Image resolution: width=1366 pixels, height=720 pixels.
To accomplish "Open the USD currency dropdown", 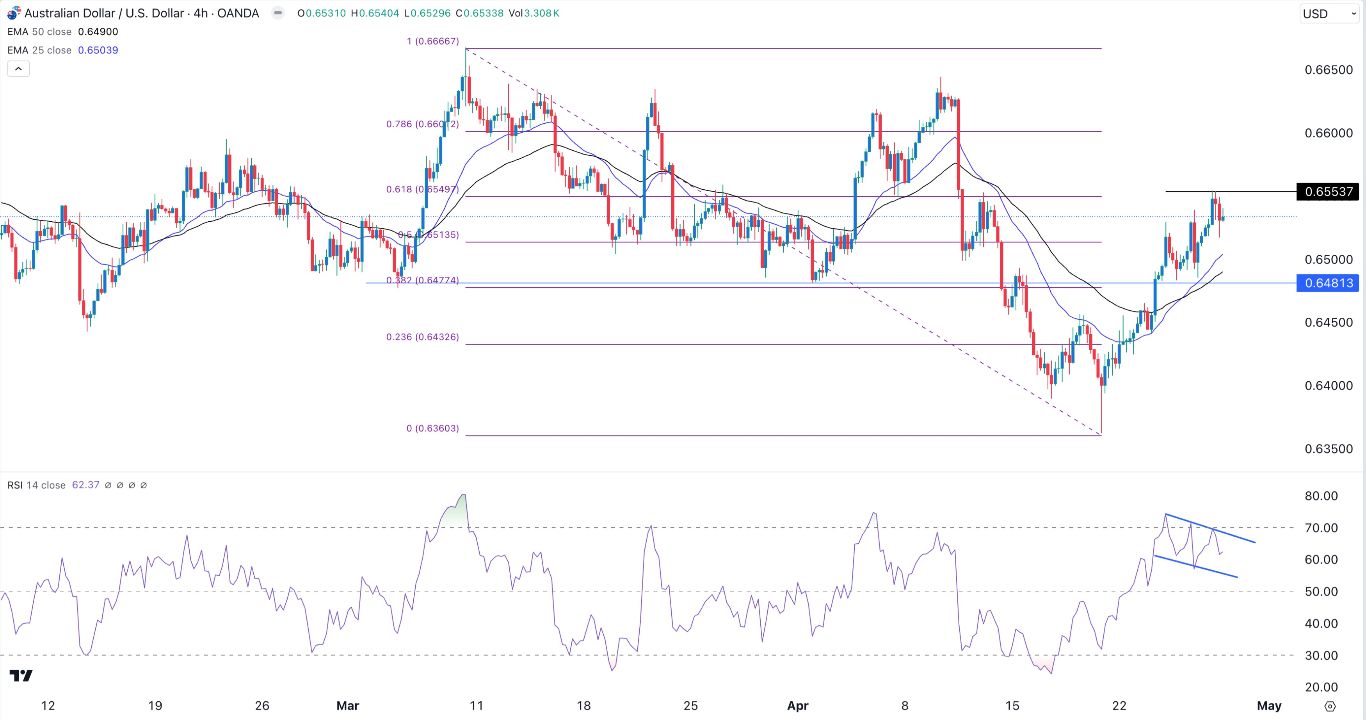I will [x=1329, y=14].
